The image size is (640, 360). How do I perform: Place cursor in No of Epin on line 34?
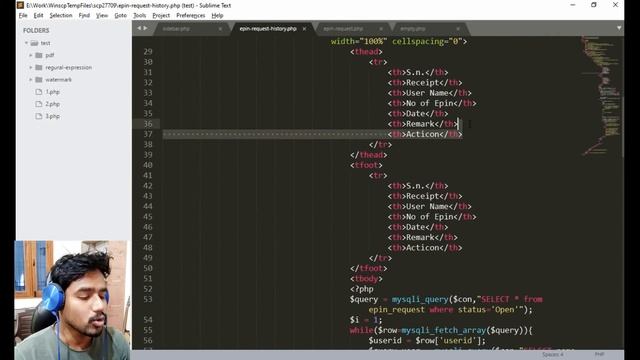coord(429,103)
